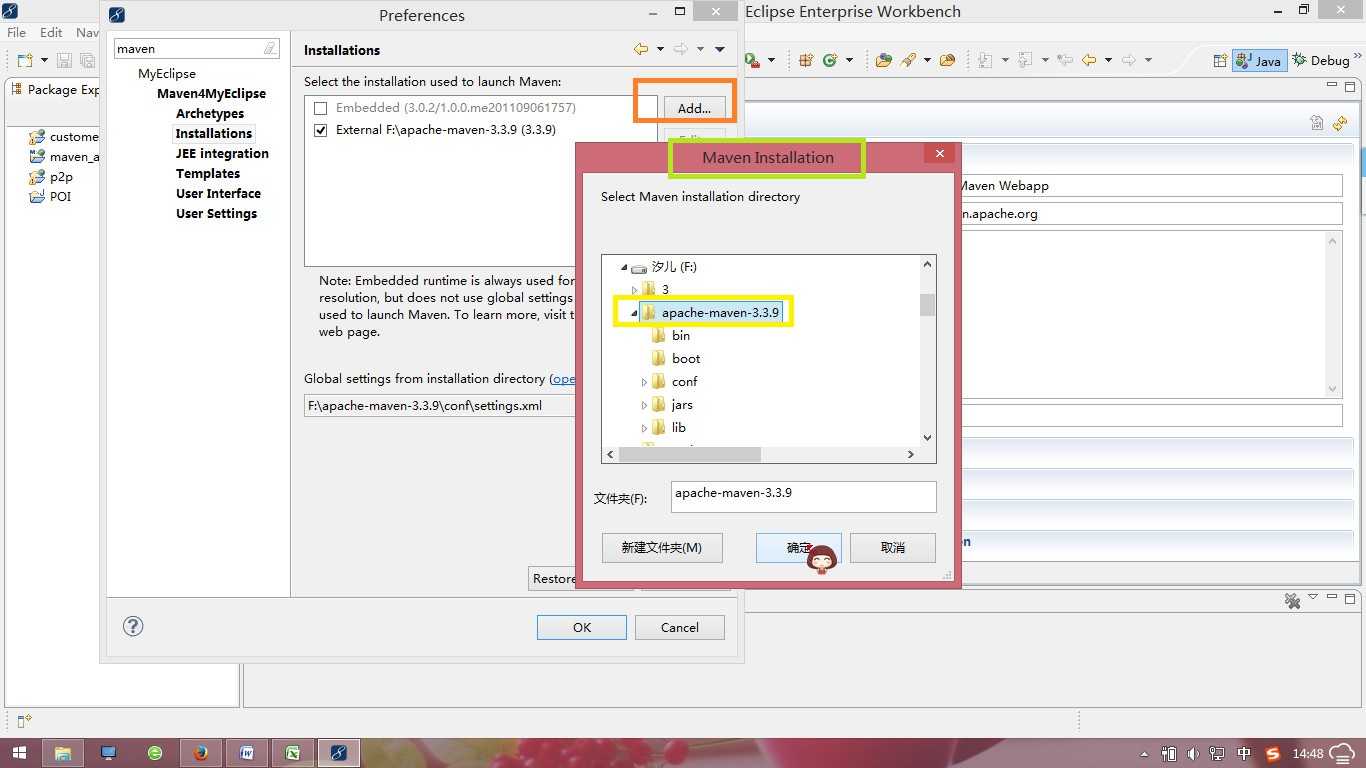Click the Next Annotation toolbar icon

tap(986, 60)
